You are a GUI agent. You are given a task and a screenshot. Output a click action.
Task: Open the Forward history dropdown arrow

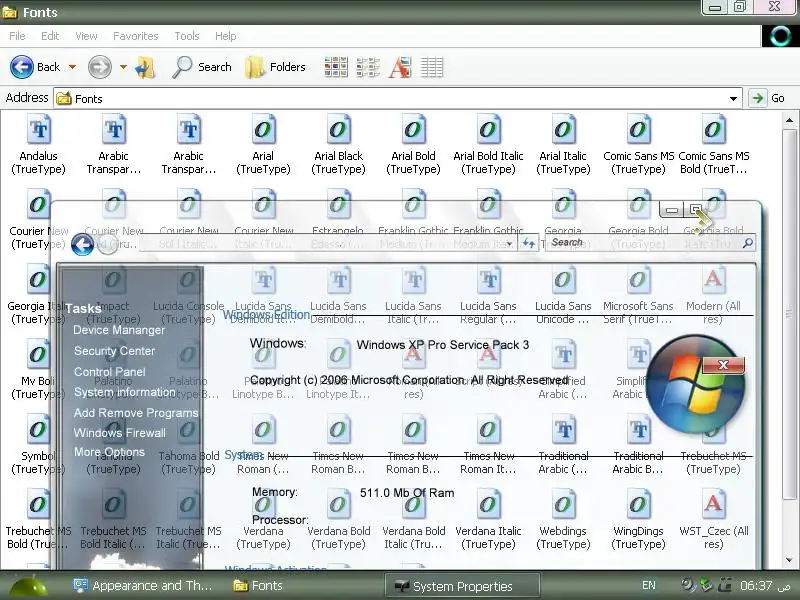pos(123,67)
